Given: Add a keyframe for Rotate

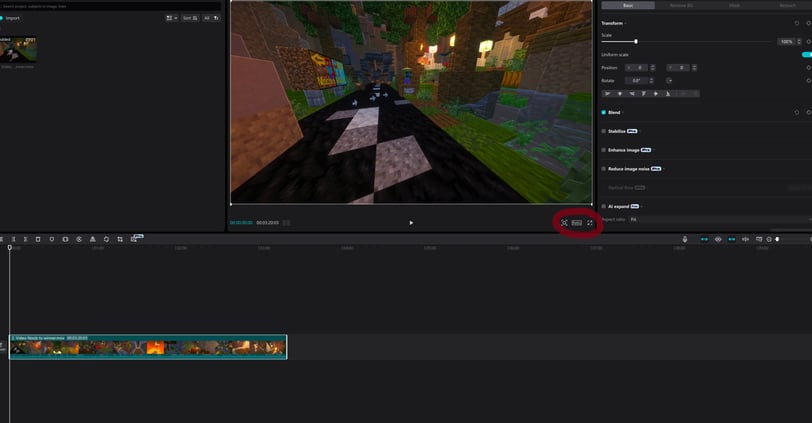Looking at the screenshot, I should pos(808,81).
